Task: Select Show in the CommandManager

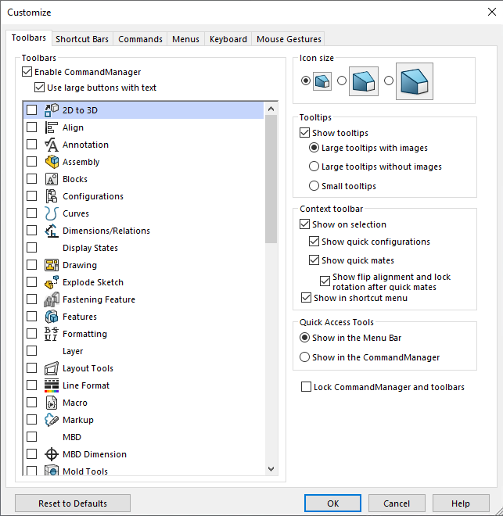Action: (x=305, y=357)
